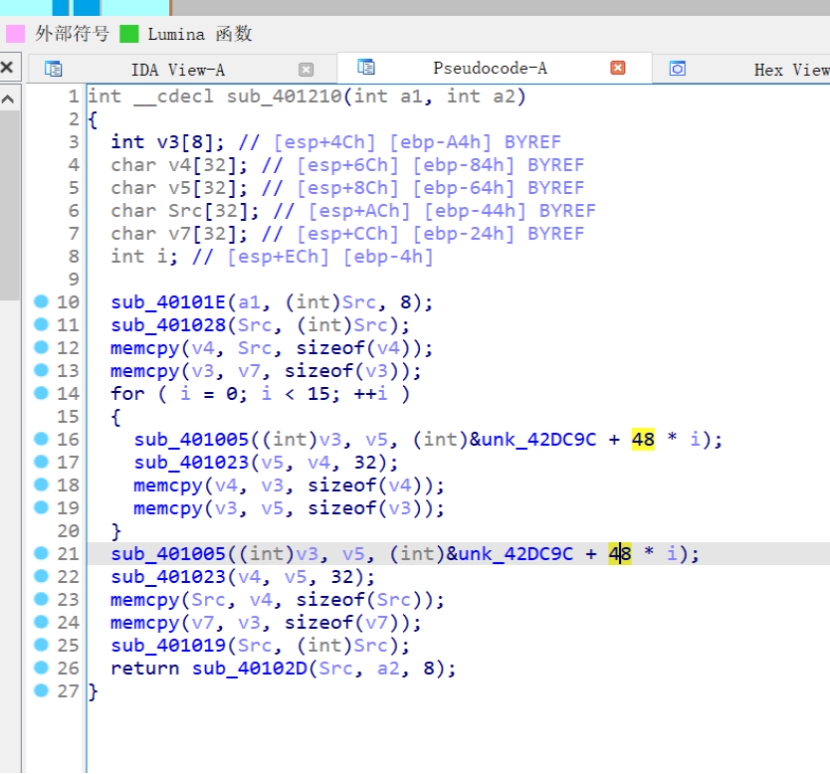Click the IDA View-A tab icon
The image size is (830, 774).
click(x=53, y=69)
